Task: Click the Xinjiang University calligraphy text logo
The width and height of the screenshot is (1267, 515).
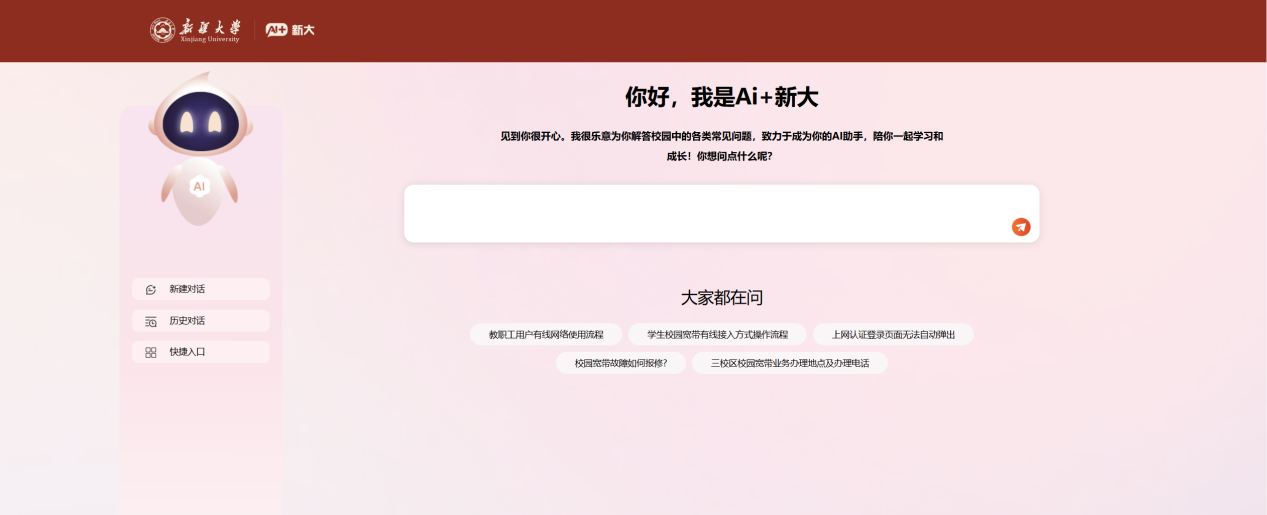Action: point(210,29)
